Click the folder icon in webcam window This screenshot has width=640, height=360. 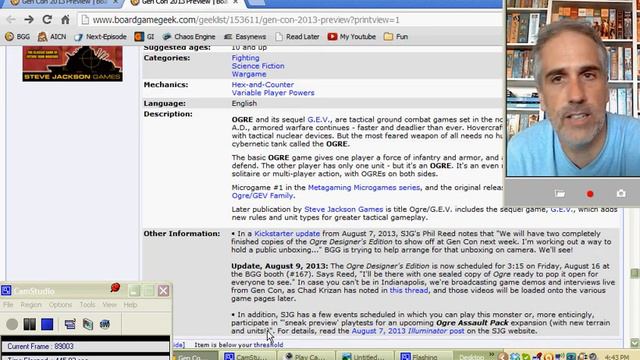(560, 194)
